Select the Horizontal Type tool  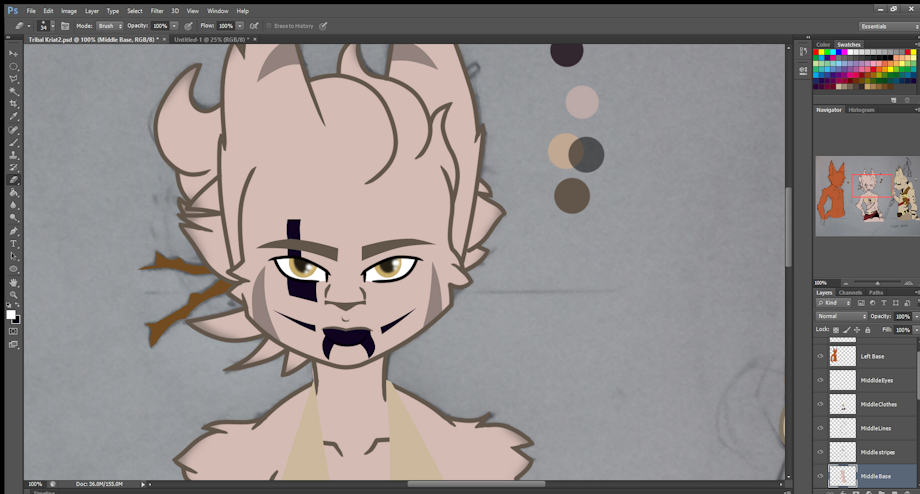pos(13,244)
